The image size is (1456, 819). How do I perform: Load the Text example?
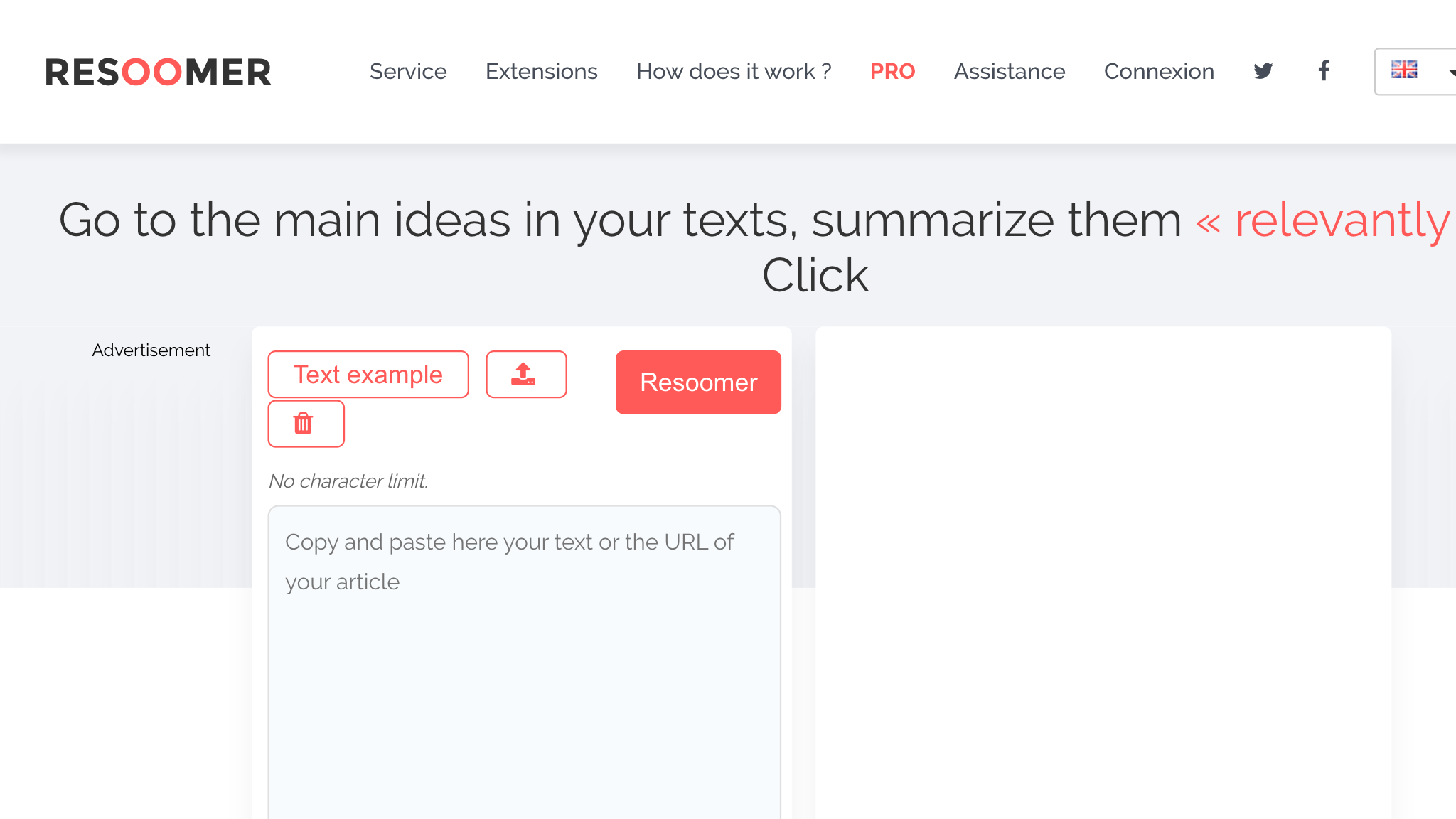(x=368, y=374)
